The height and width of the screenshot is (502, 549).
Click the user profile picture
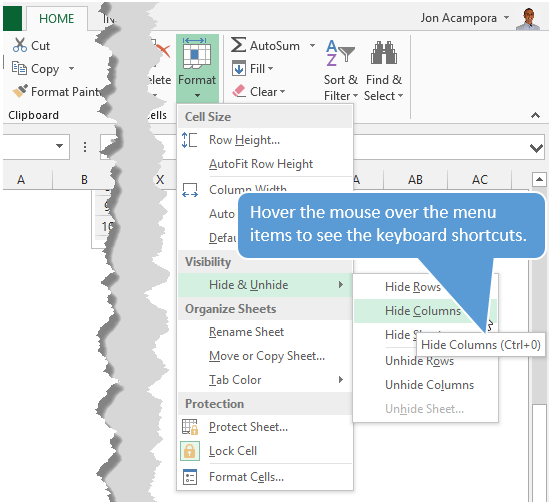pyautogui.click(x=528, y=19)
